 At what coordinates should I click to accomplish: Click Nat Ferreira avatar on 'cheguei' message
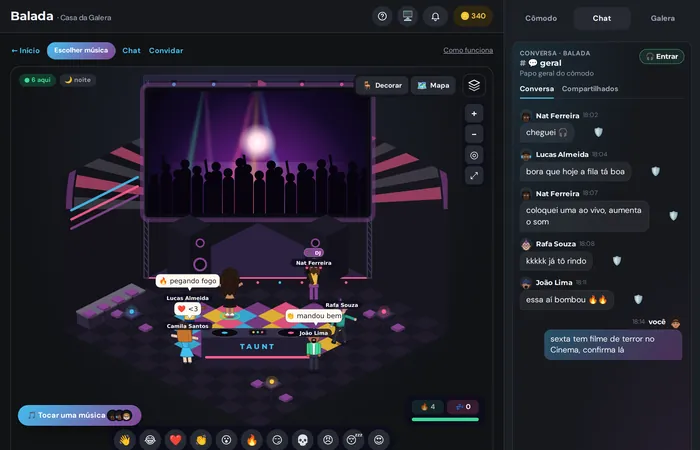(x=526, y=116)
